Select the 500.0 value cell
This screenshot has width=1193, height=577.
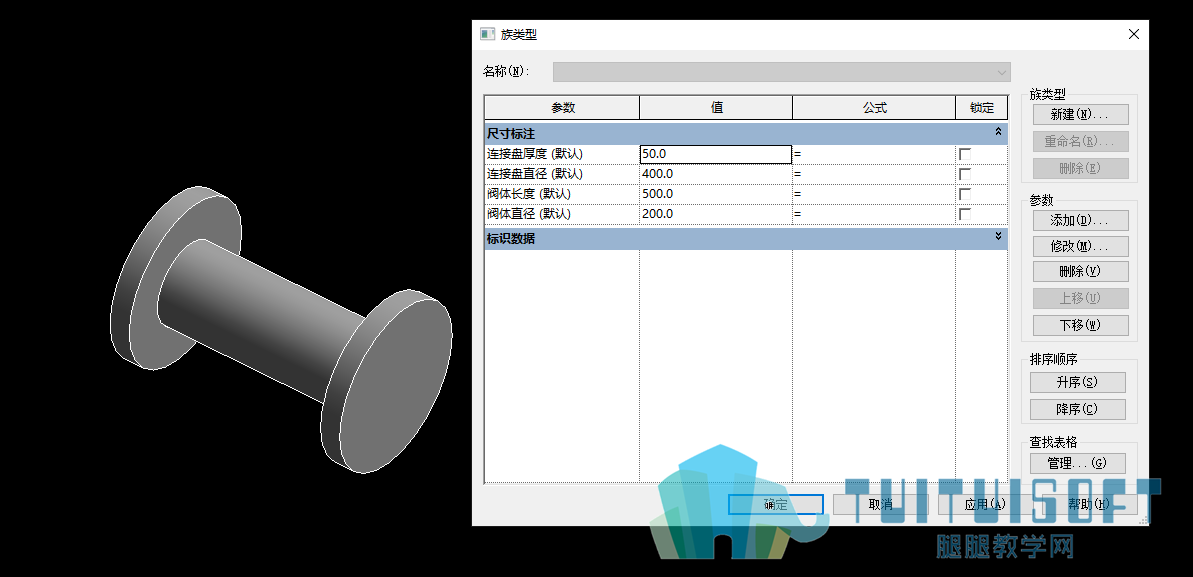[x=715, y=194]
